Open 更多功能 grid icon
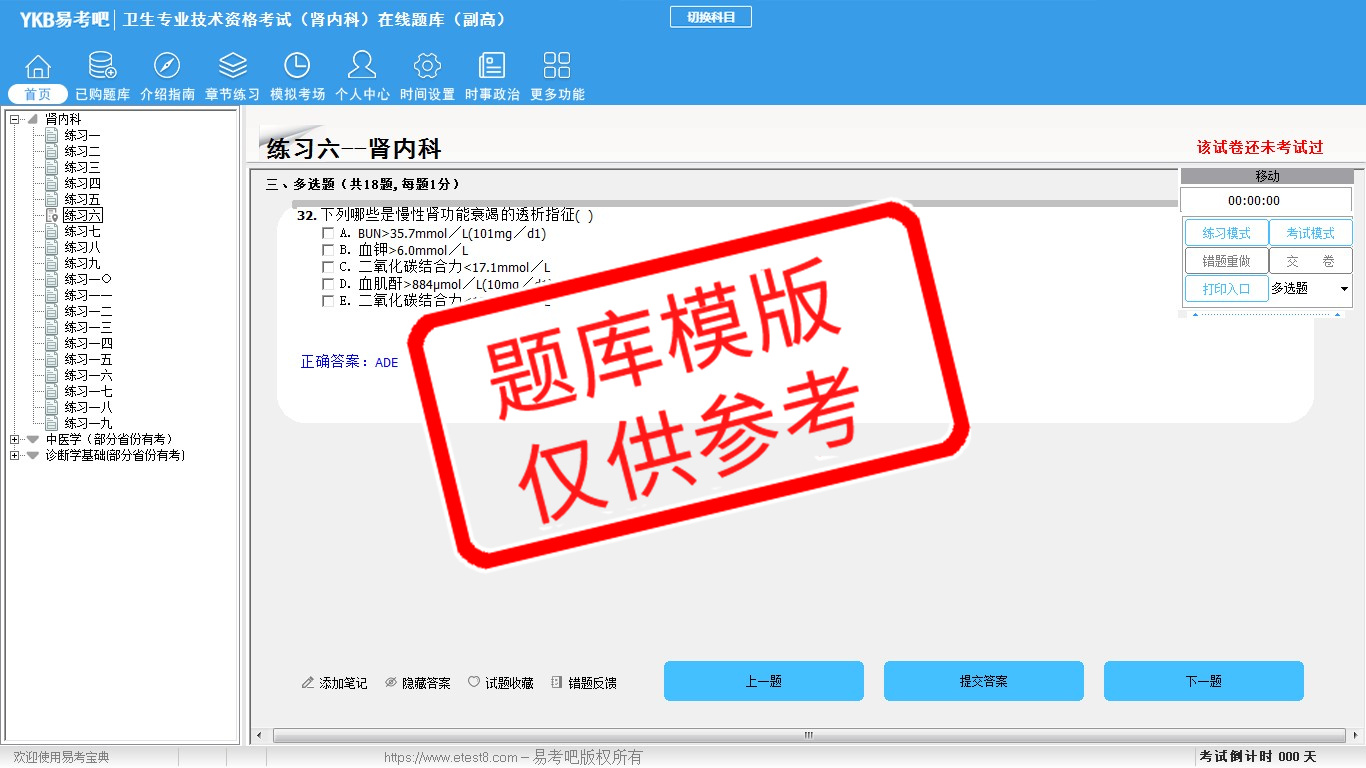This screenshot has width=1366, height=768. pos(557,67)
